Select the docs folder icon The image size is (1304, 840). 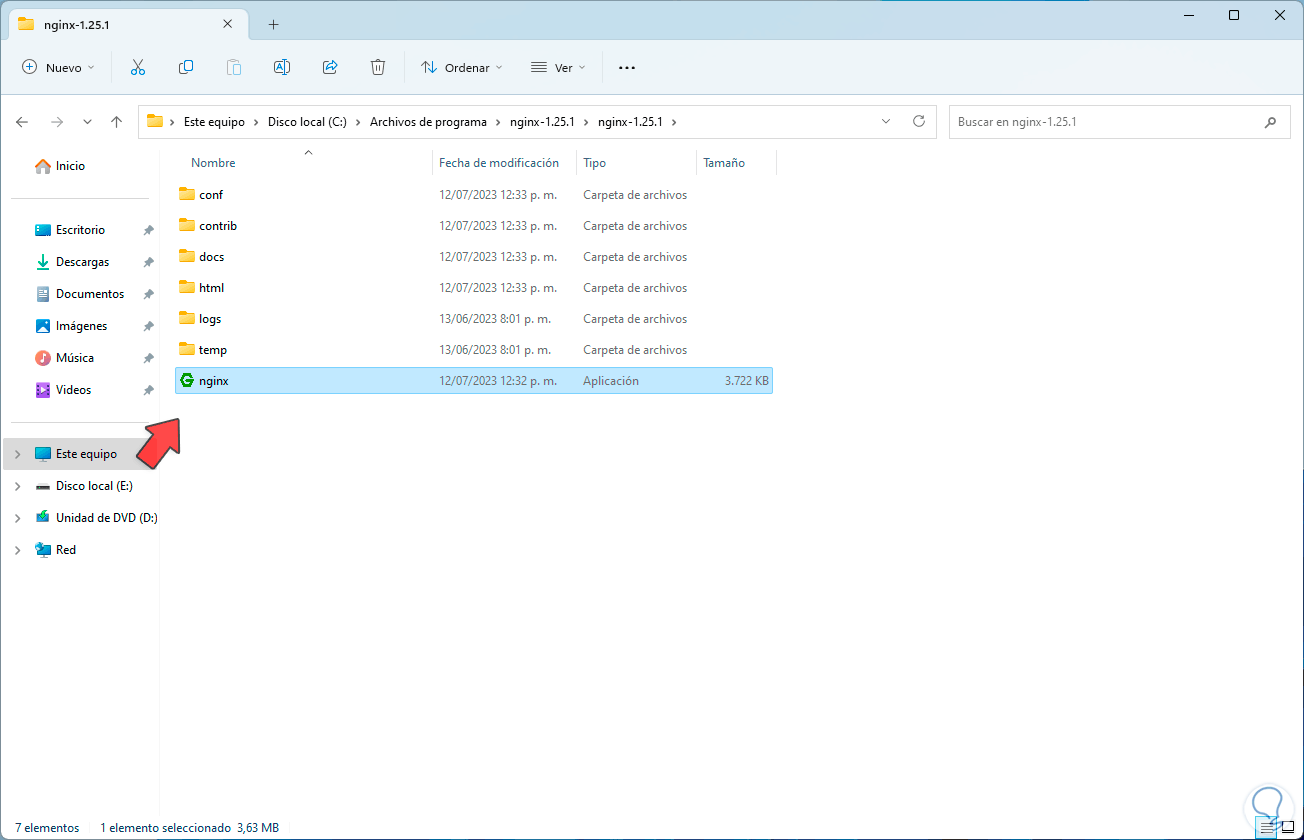[x=186, y=257]
